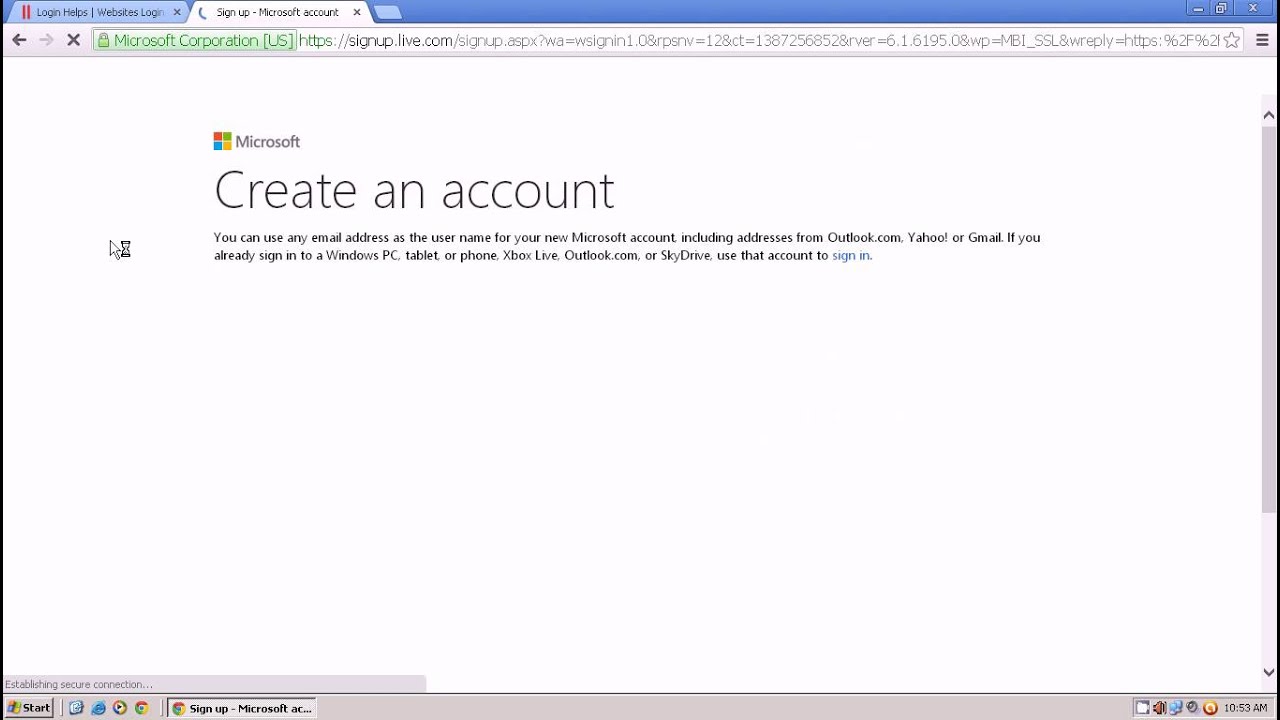The image size is (1280, 720).
Task: Click the Sign up - Microsoft taskbar button
Action: 242,708
